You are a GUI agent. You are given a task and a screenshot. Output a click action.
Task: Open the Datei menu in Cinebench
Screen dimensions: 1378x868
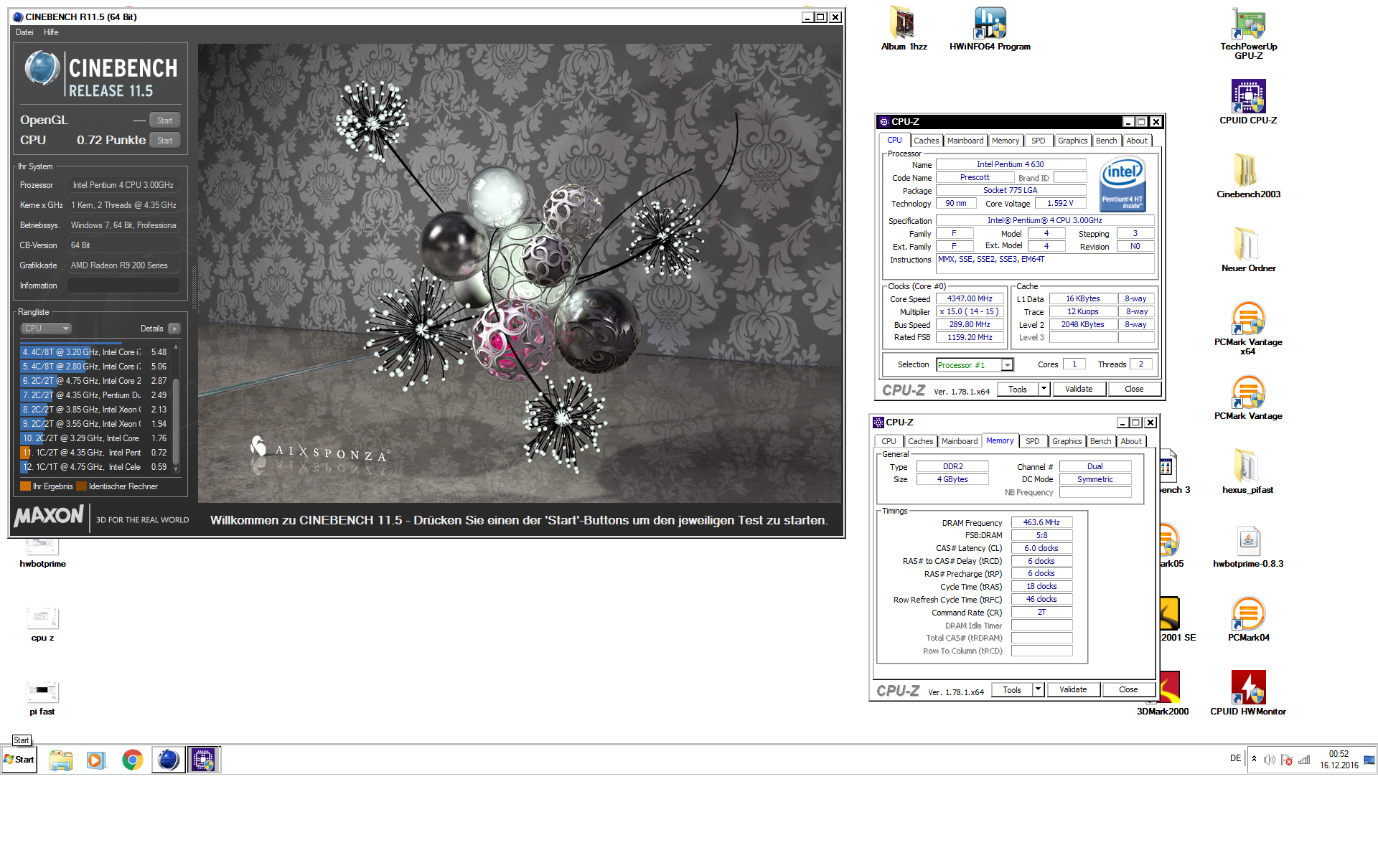[x=24, y=32]
